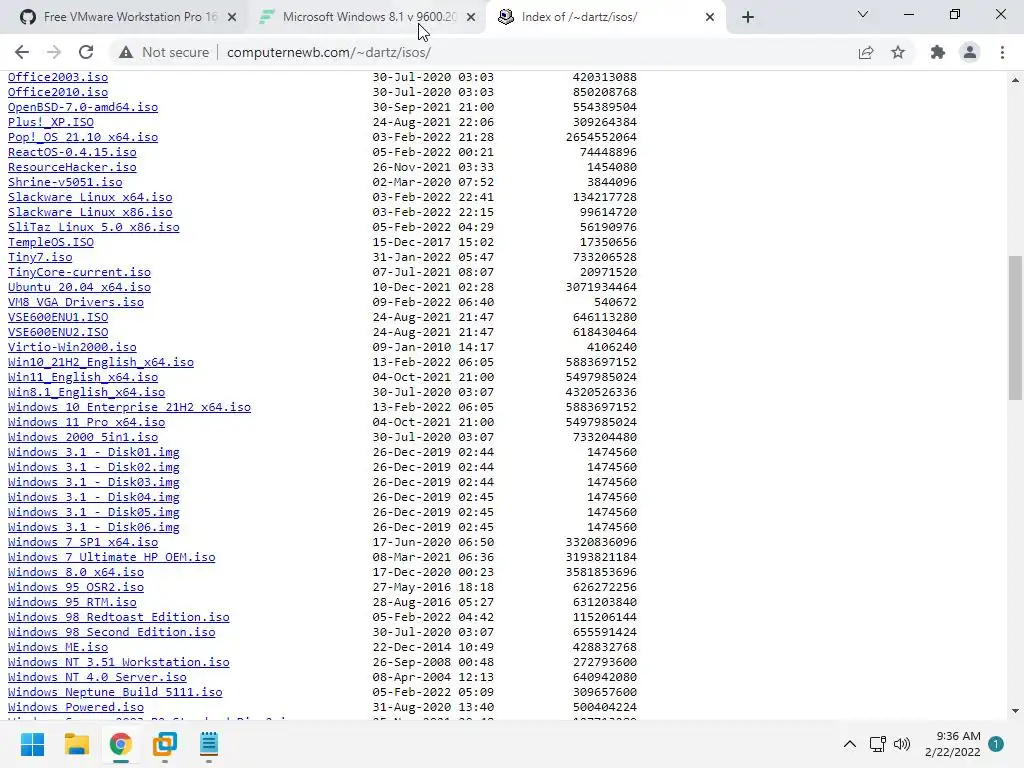Screen dimensions: 1024x768
Task: Open Win8.1_English_x64.iso link
Action: [x=86, y=392]
